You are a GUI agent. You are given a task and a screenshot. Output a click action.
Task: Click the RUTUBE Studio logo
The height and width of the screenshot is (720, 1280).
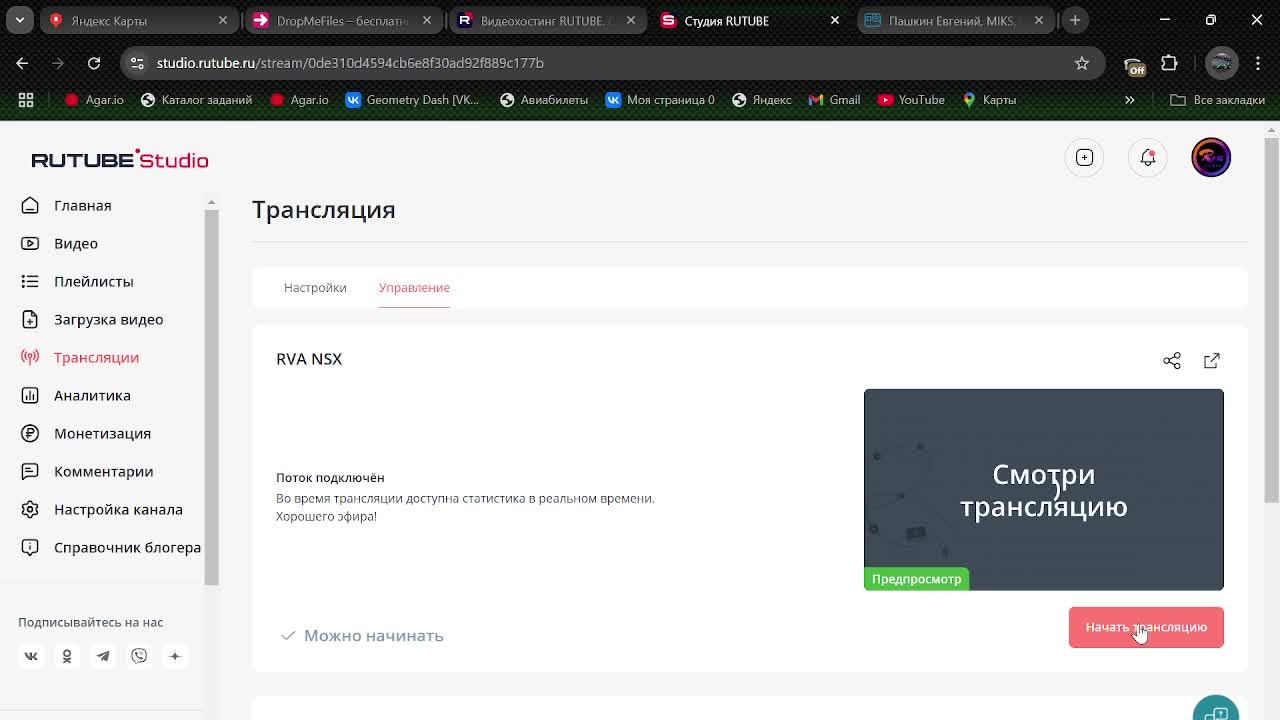point(120,160)
